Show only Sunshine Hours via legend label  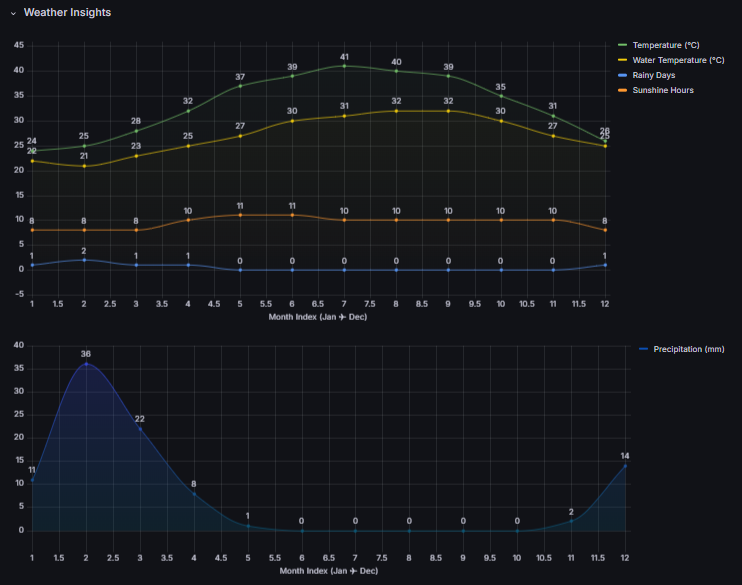click(663, 90)
